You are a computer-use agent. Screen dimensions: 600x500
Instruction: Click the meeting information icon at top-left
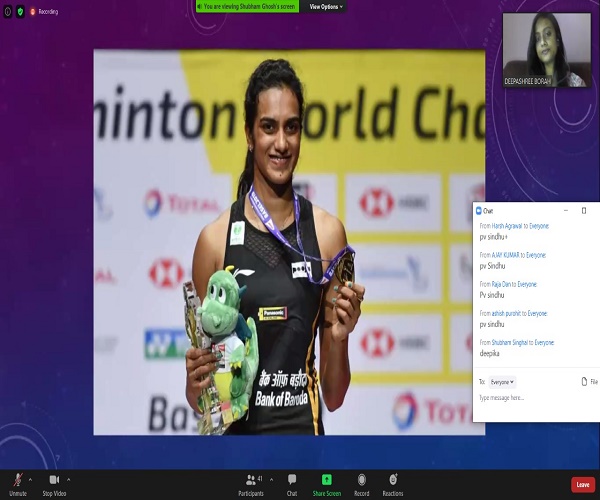8,12
